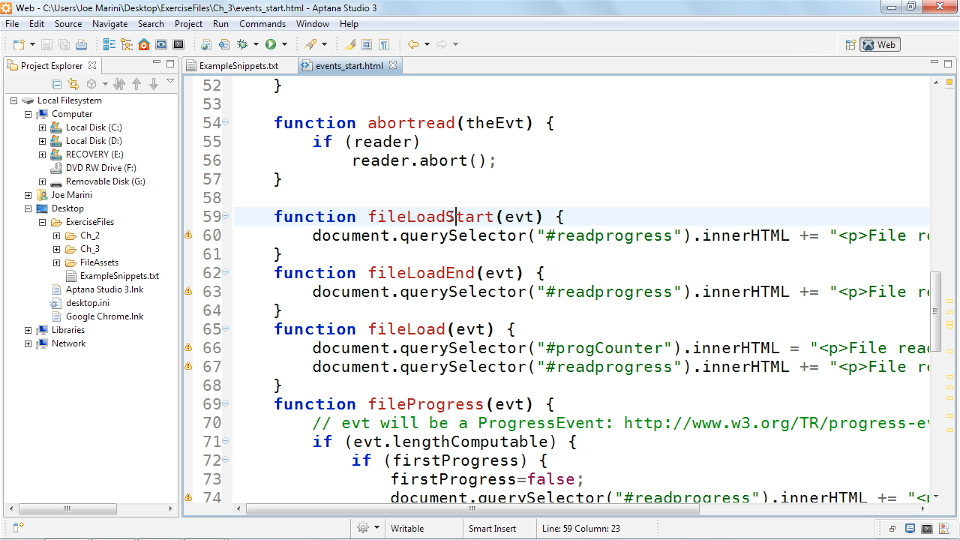Maximize the Project Explorer panel
Screen dimensions: 960x540
point(170,64)
